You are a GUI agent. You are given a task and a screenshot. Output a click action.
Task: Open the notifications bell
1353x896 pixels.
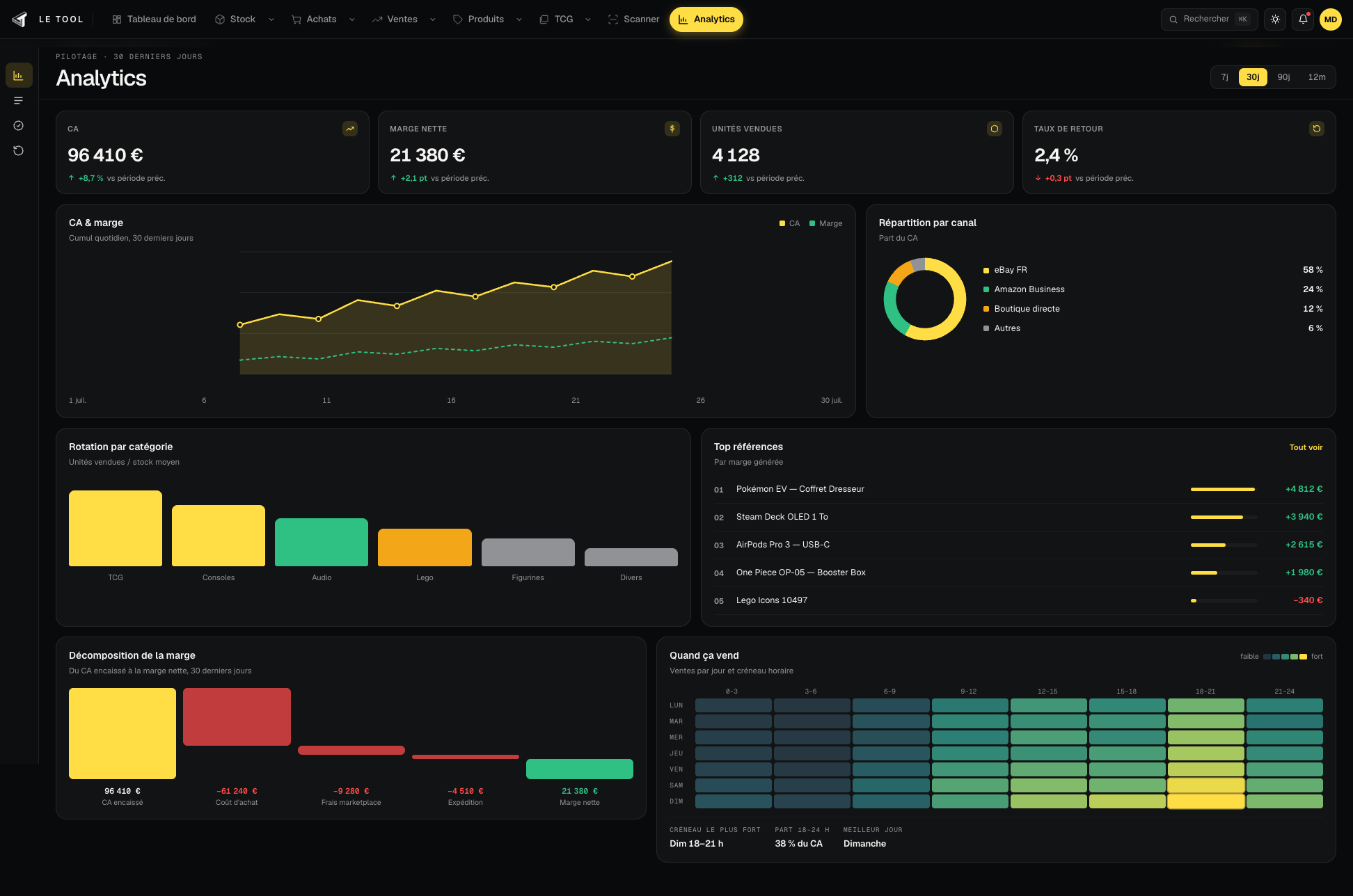pyautogui.click(x=1303, y=19)
